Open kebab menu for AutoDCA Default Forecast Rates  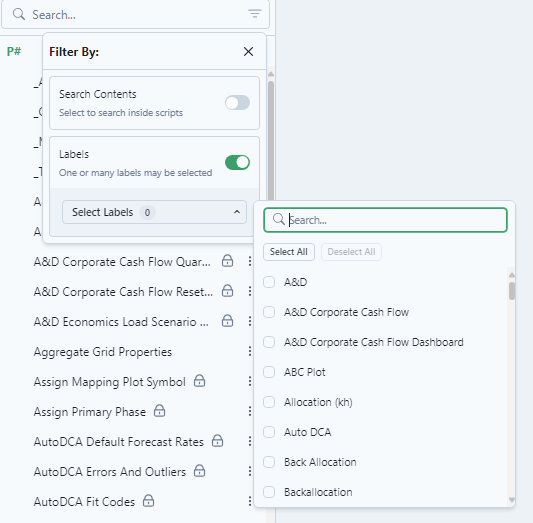pos(250,441)
